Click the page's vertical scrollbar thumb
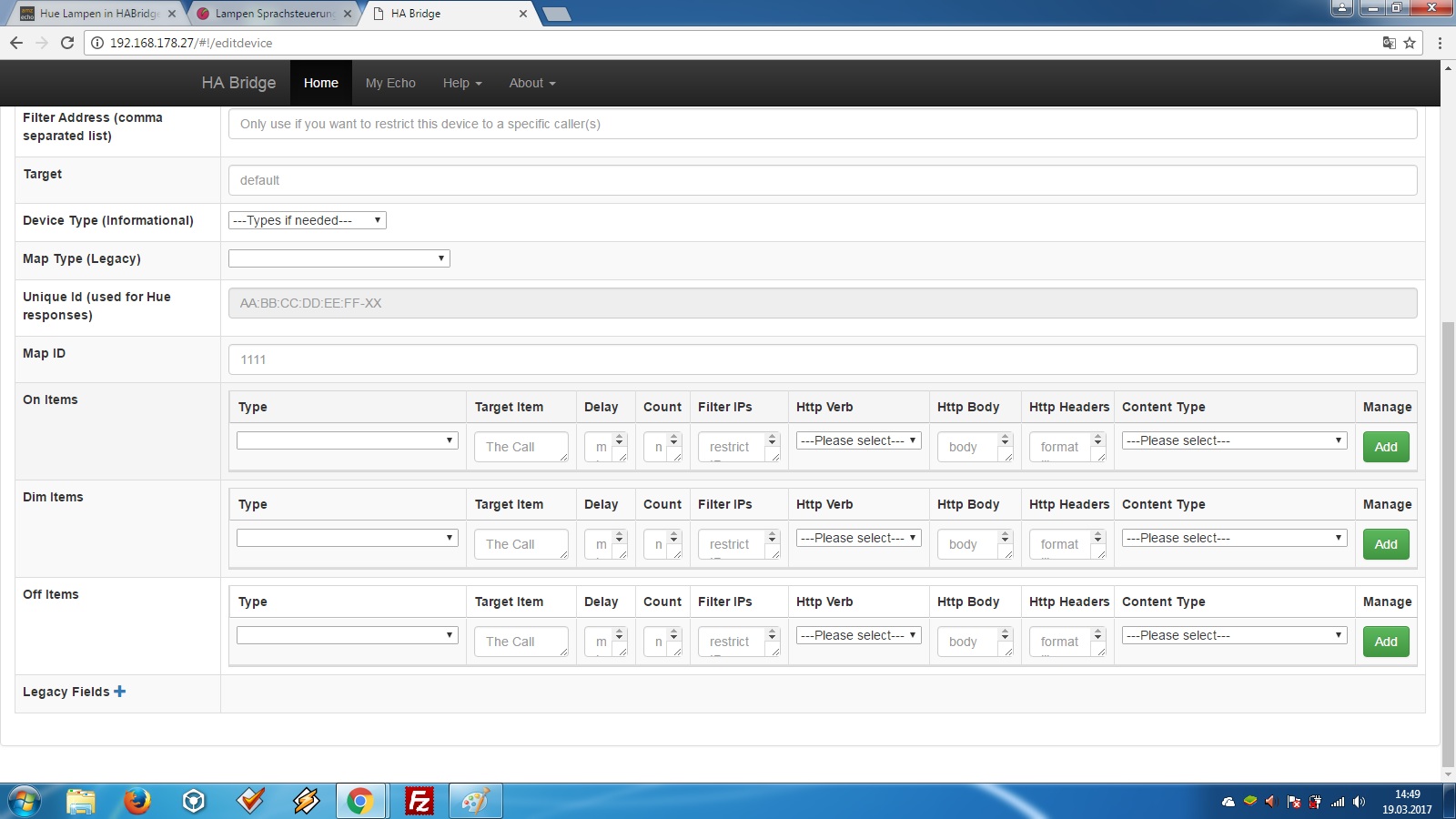This screenshot has width=1456, height=819. click(x=1448, y=544)
